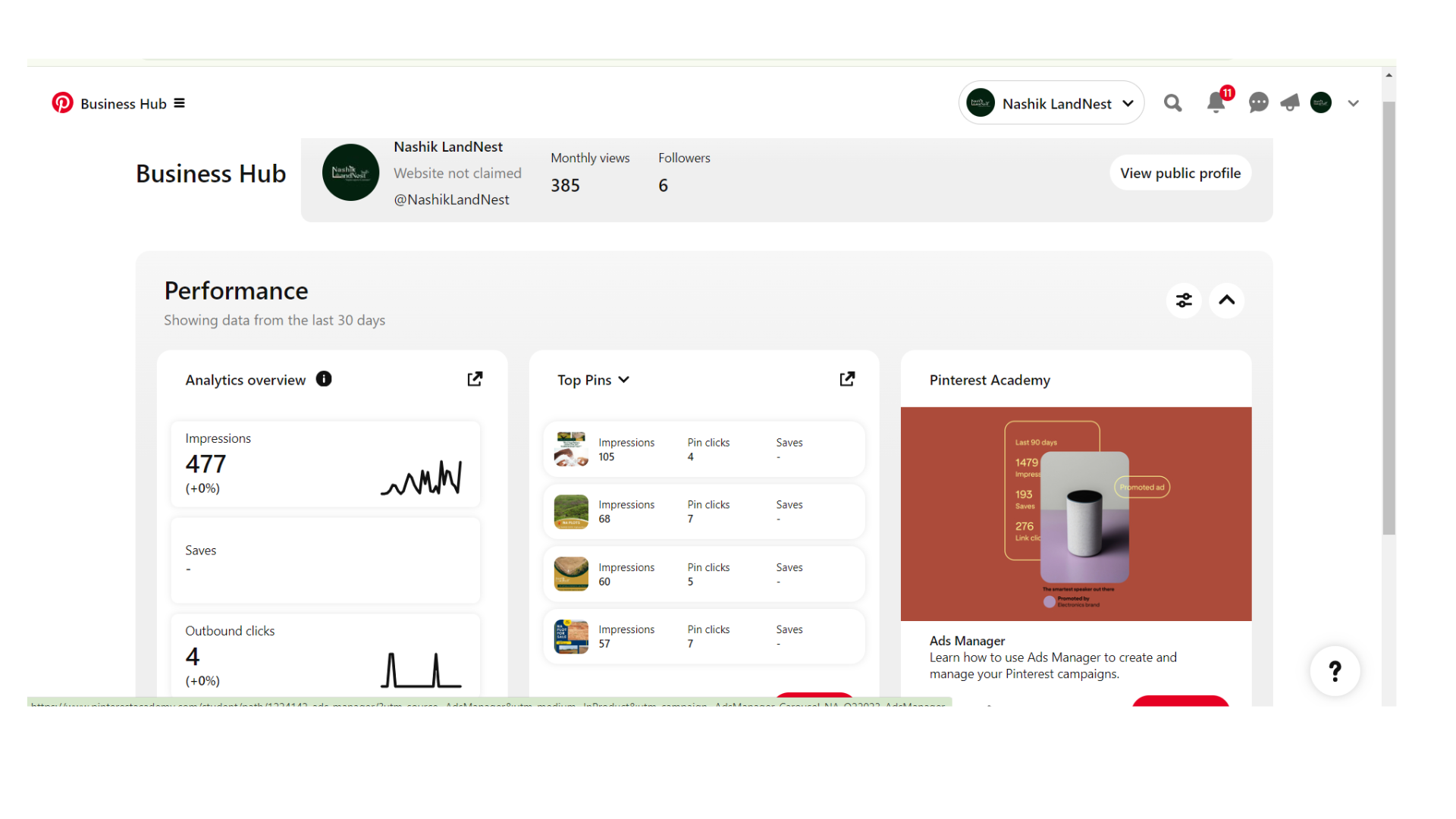The image size is (1456, 819).
Task: Click the View public profile button
Action: click(x=1180, y=173)
